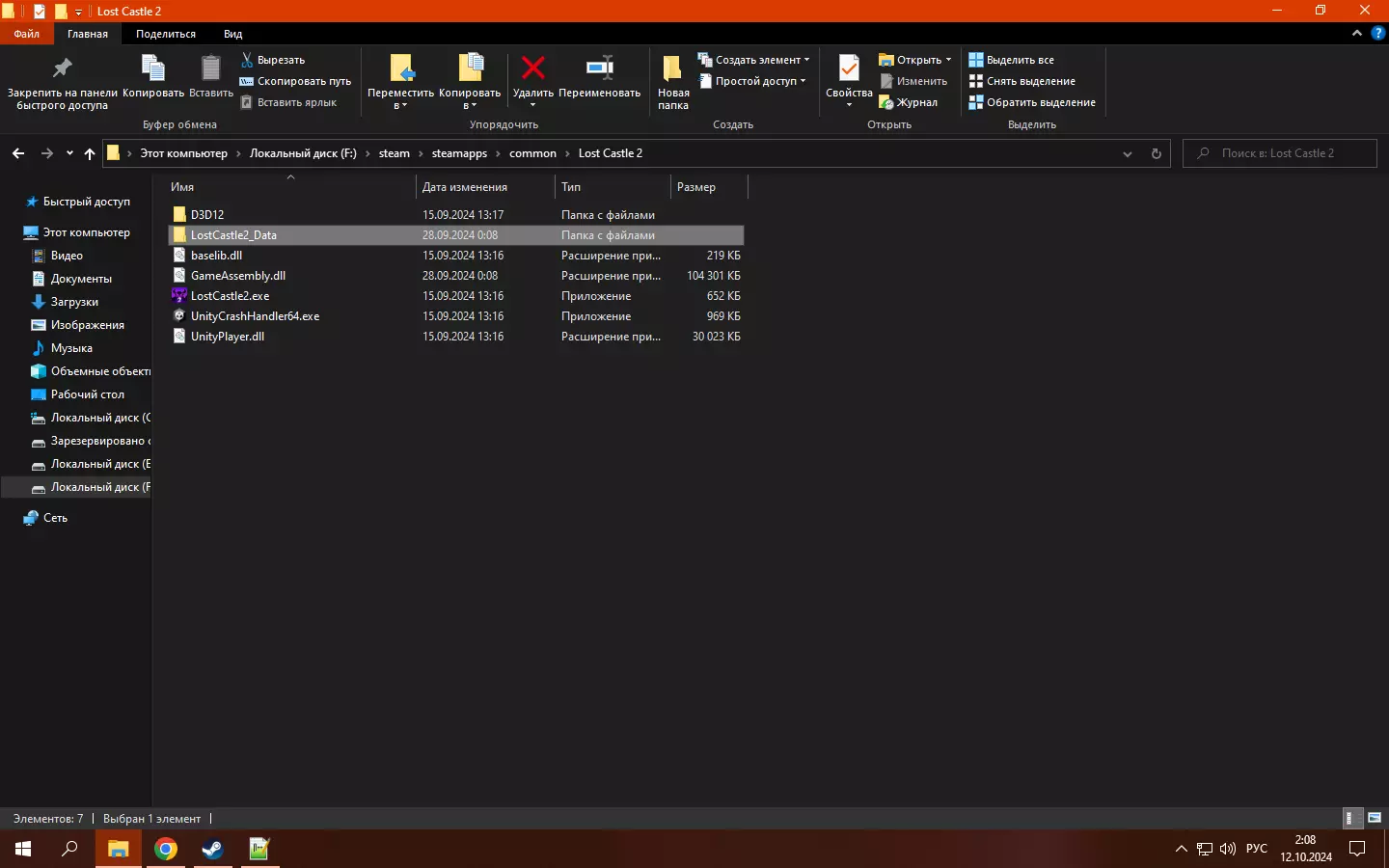This screenshot has height=868, width=1389.
Task: Sort by Тип column header
Action: pos(613,187)
